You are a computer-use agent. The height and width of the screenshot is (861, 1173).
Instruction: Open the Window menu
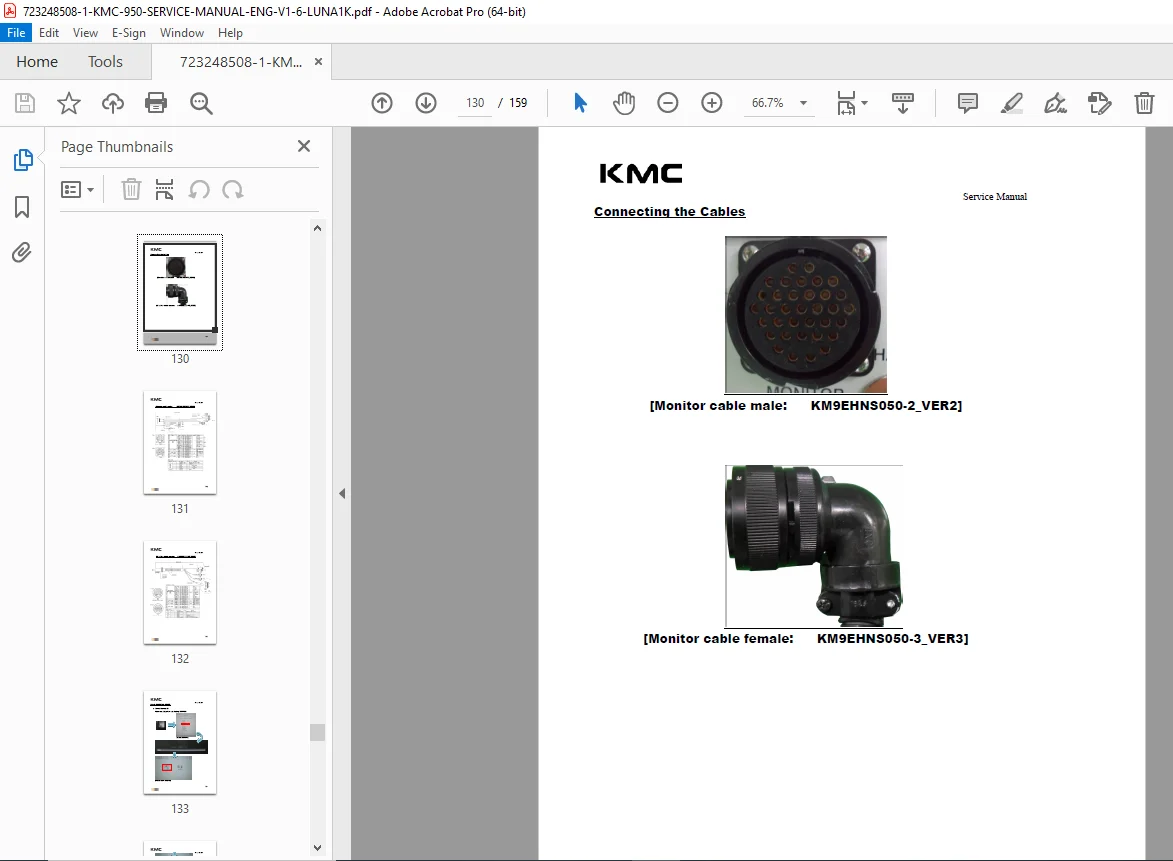182,33
